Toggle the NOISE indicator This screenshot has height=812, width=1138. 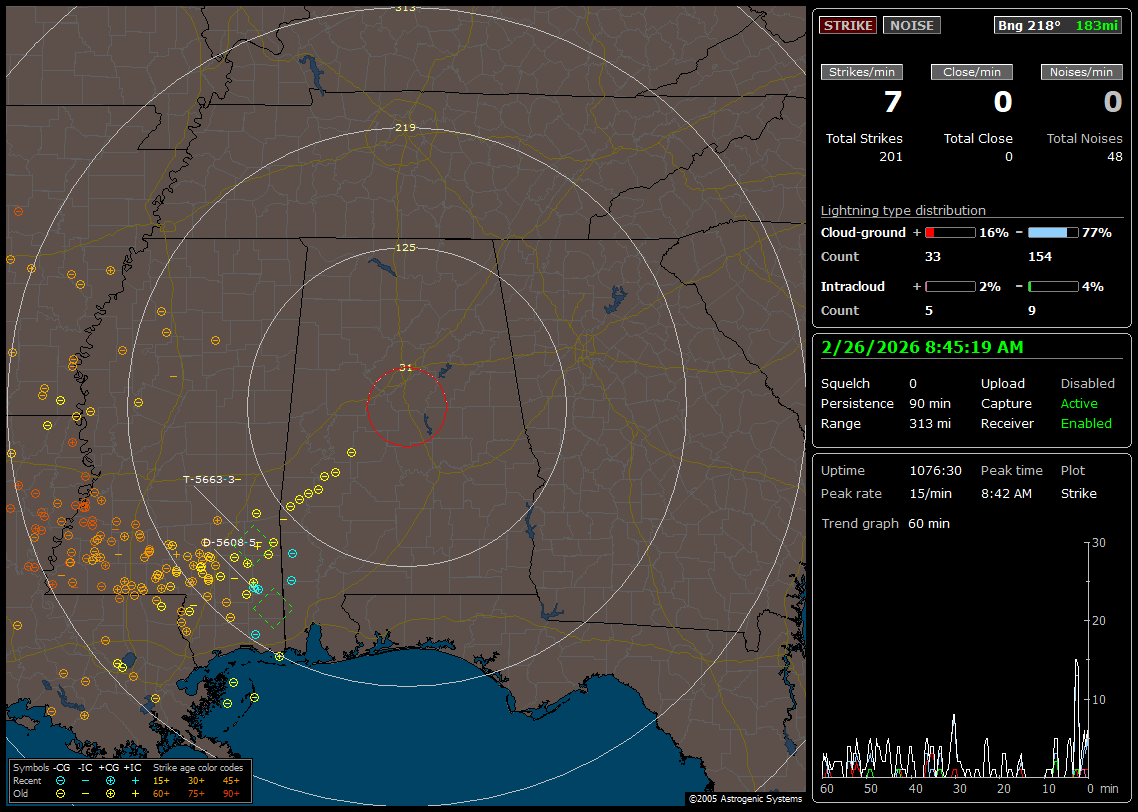911,25
